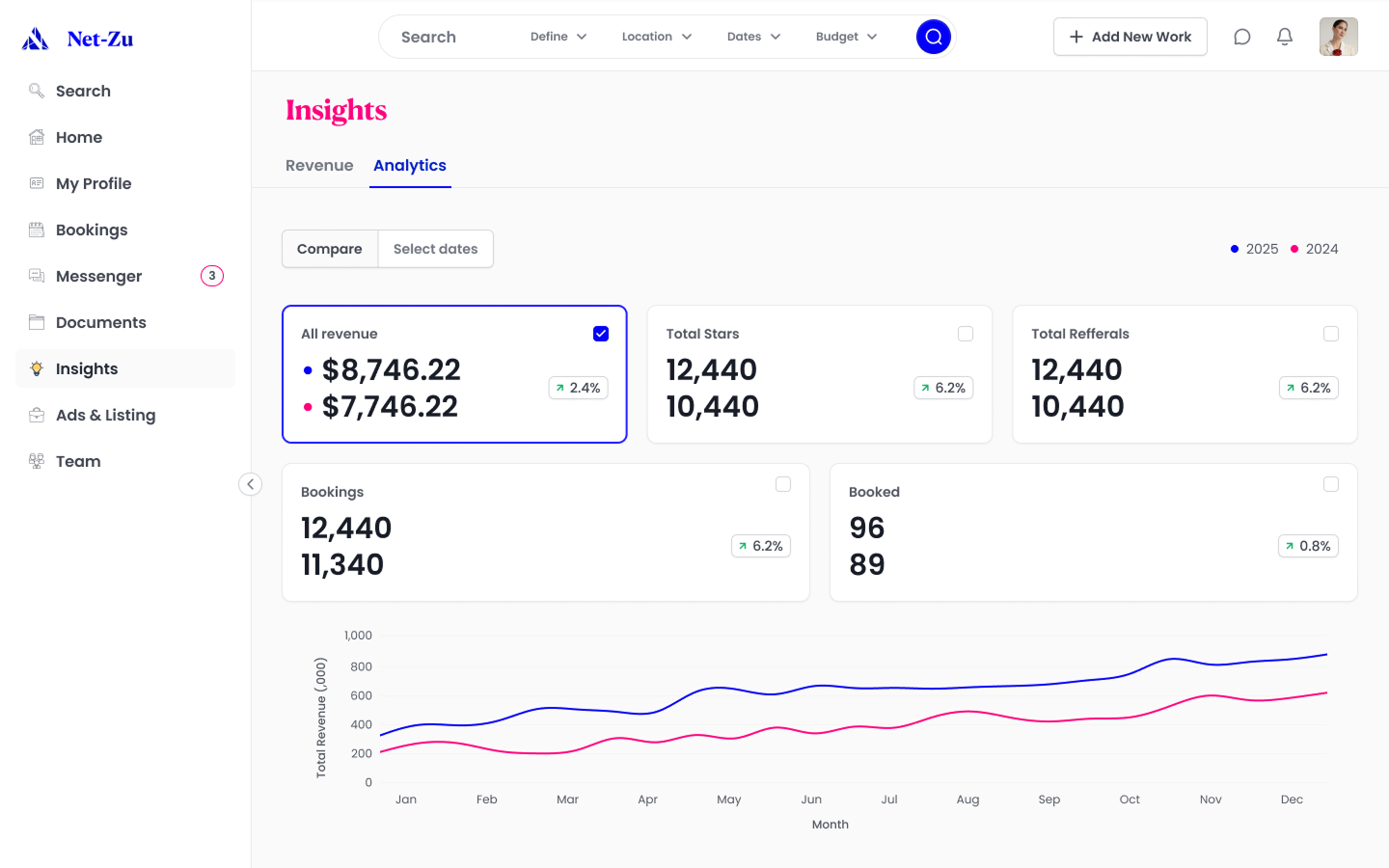
Task: Collapse the sidebar with the arrow handle
Action: point(250,484)
